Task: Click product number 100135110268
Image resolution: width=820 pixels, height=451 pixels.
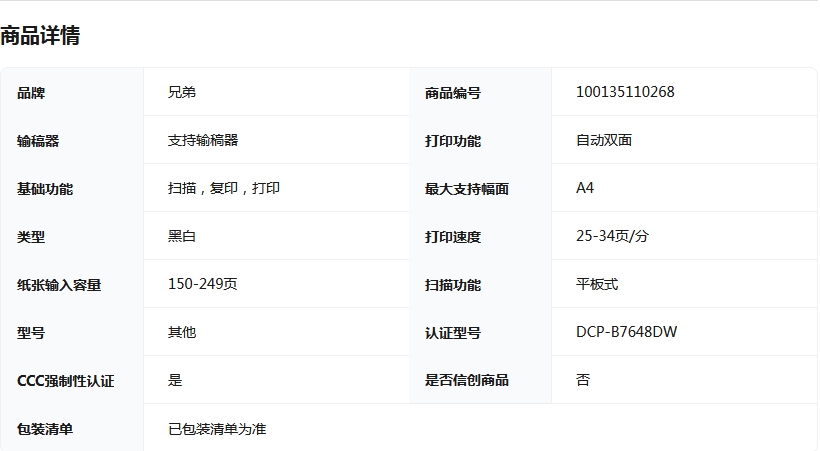Action: coord(625,92)
